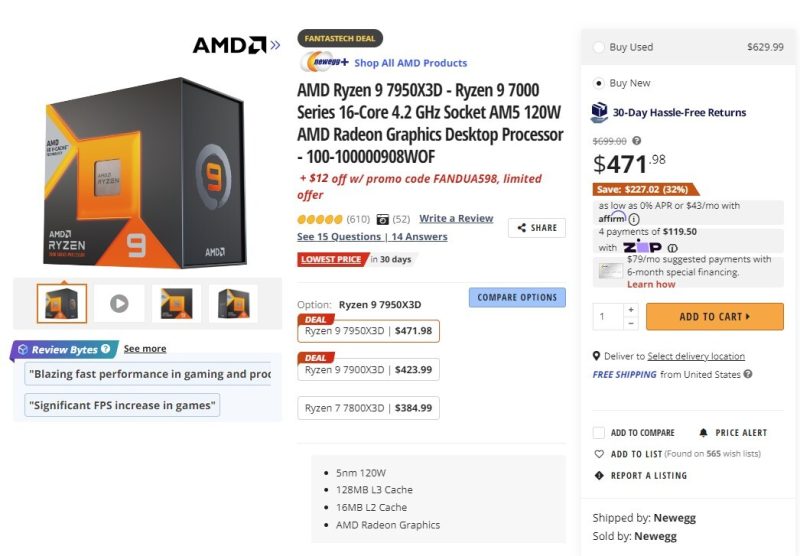Image resolution: width=800 pixels, height=556 pixels.
Task: Increase quantity with the plus stepper
Action: [631, 310]
